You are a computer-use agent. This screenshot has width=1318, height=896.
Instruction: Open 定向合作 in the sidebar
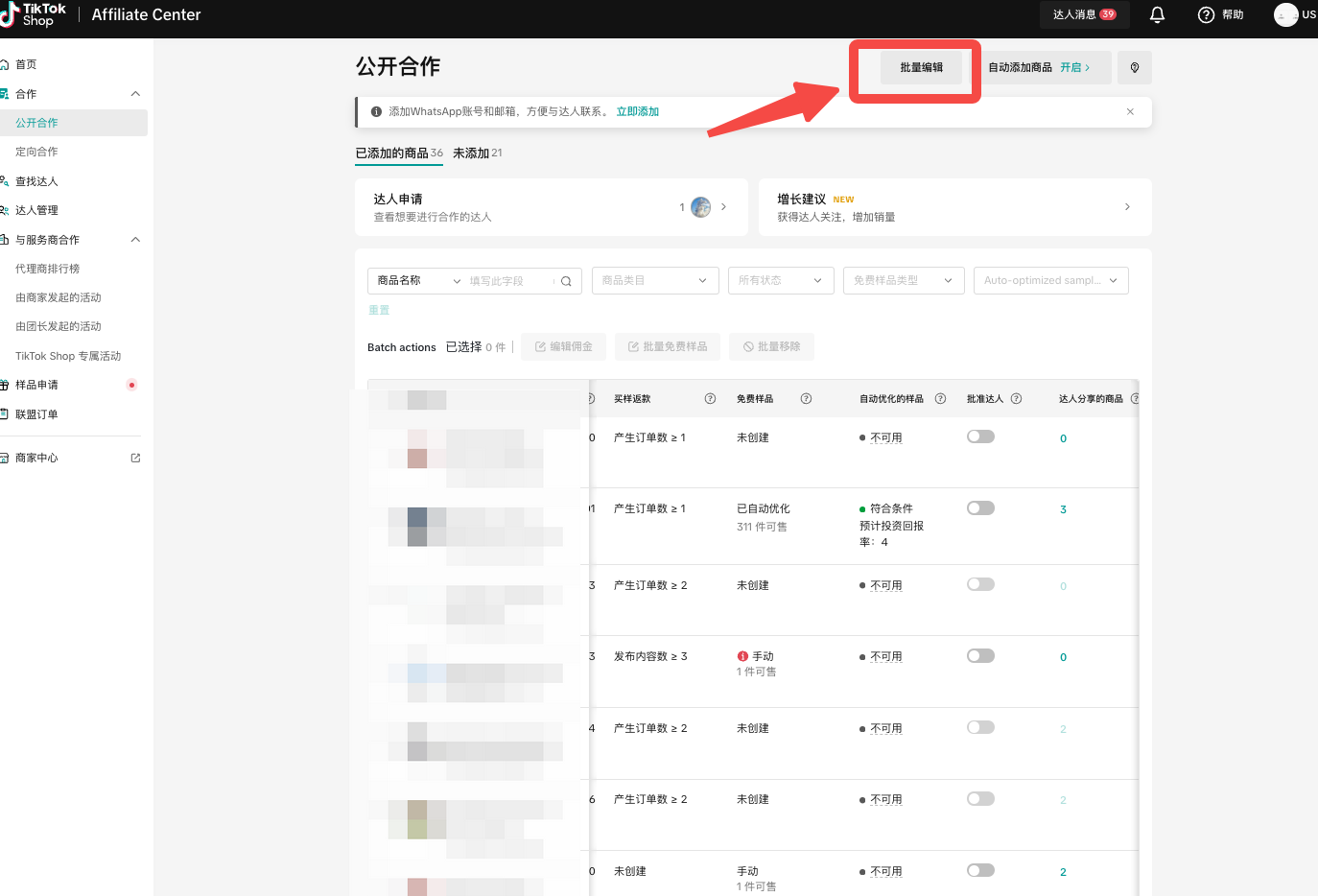[x=36, y=152]
